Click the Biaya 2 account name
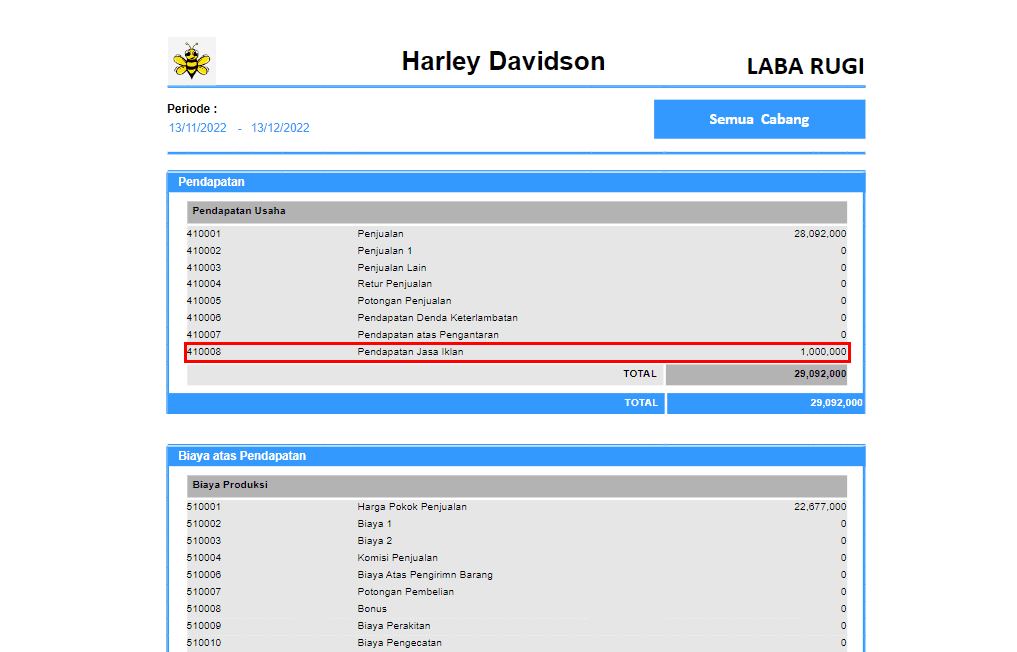 pyautogui.click(x=374, y=540)
